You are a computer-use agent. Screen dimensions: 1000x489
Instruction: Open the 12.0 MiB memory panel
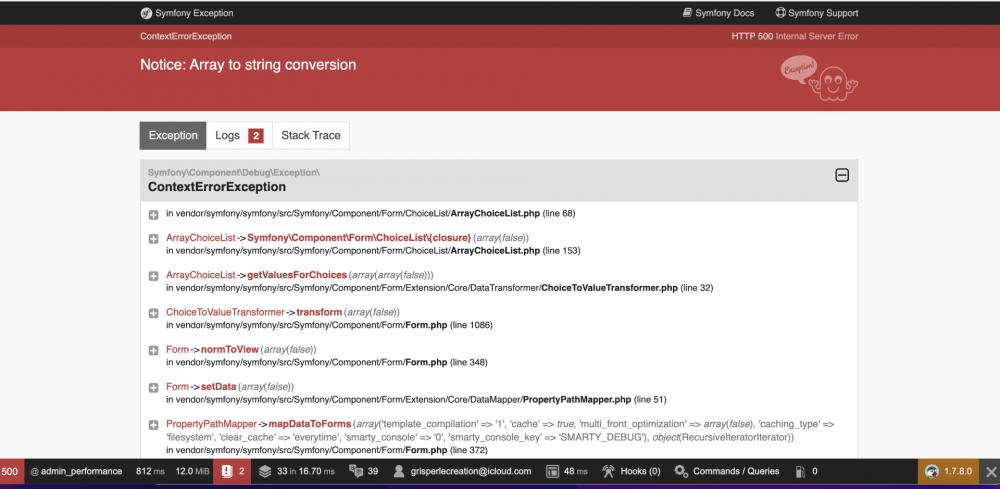pos(192,471)
